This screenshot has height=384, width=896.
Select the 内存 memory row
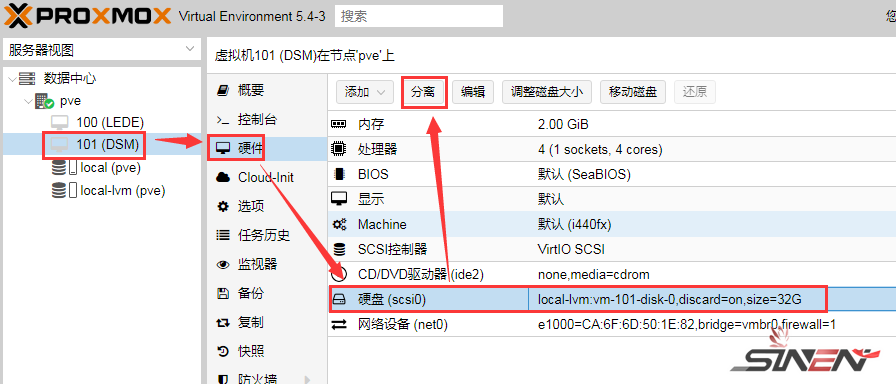611,124
